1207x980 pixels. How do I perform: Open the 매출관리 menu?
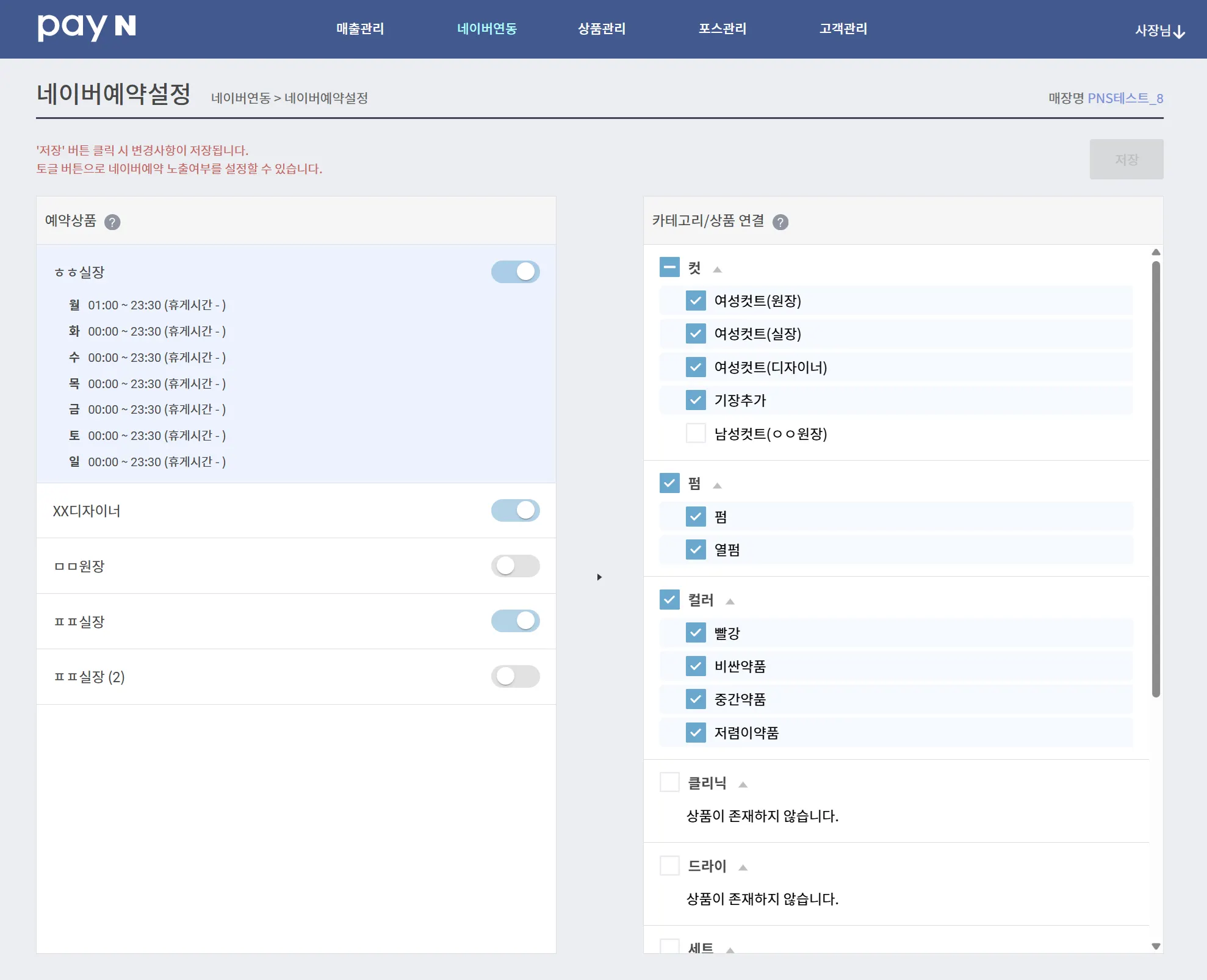360,29
